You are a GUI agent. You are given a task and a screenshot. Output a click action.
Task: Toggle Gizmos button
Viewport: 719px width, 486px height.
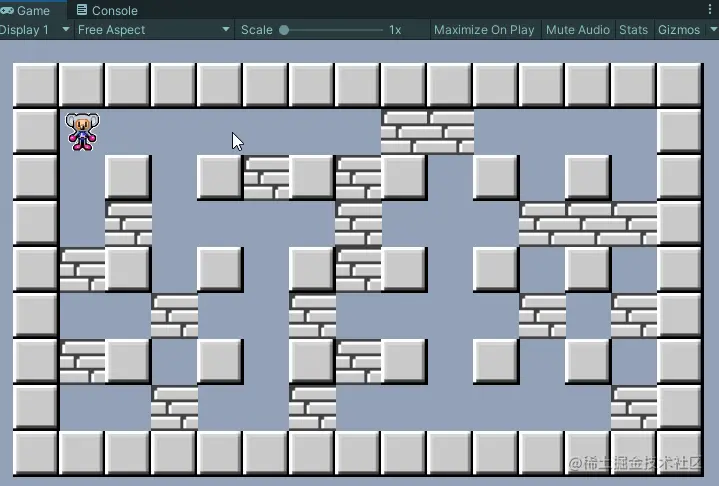pyautogui.click(x=679, y=30)
